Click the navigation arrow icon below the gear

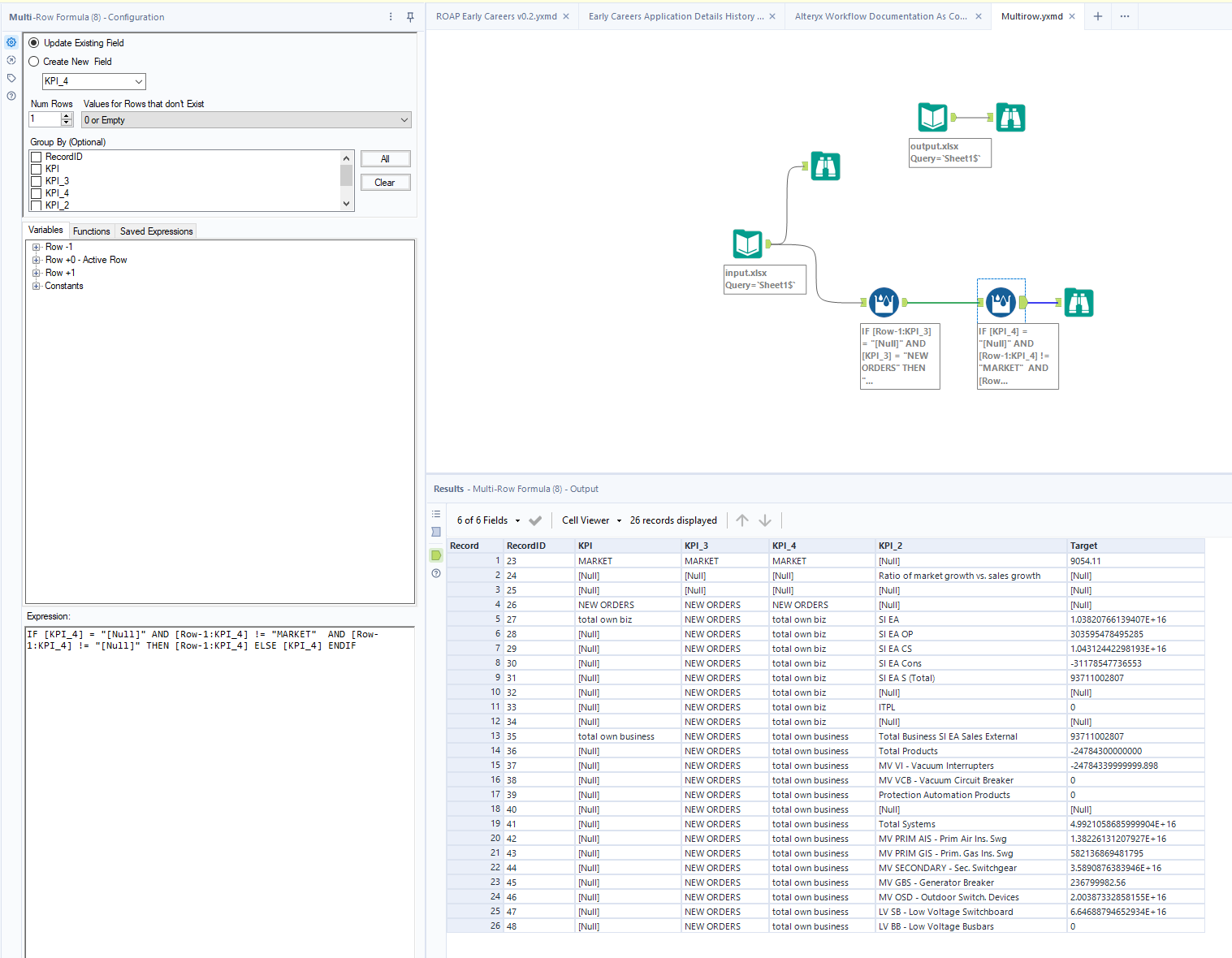click(x=11, y=60)
